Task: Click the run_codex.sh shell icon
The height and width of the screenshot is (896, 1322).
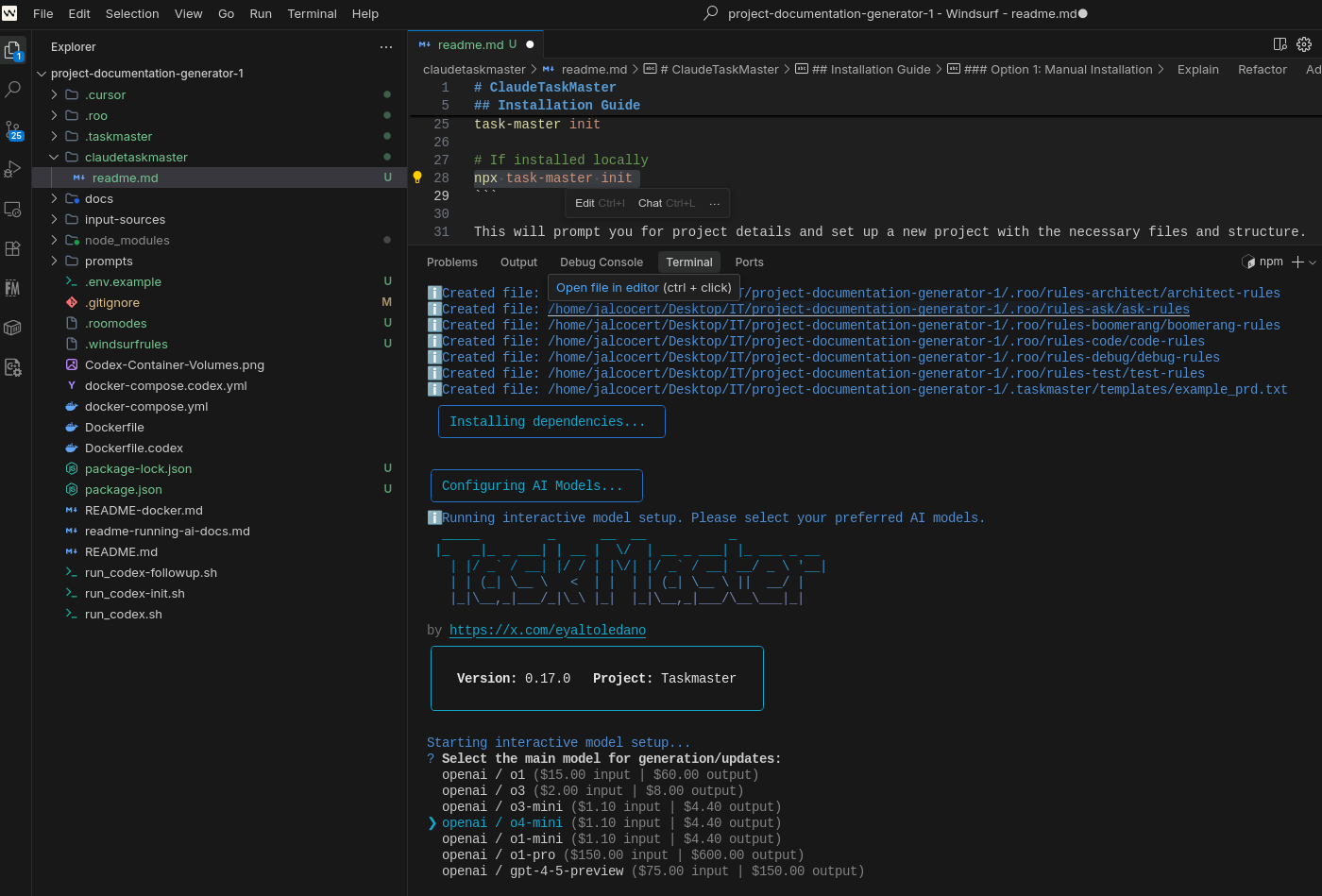Action: pos(72,614)
